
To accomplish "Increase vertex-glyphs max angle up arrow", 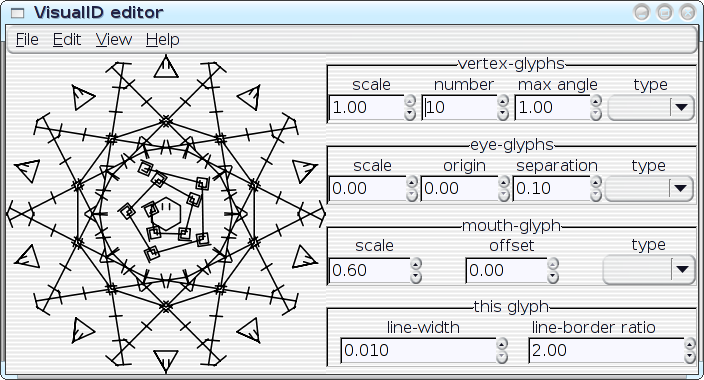I will point(595,101).
